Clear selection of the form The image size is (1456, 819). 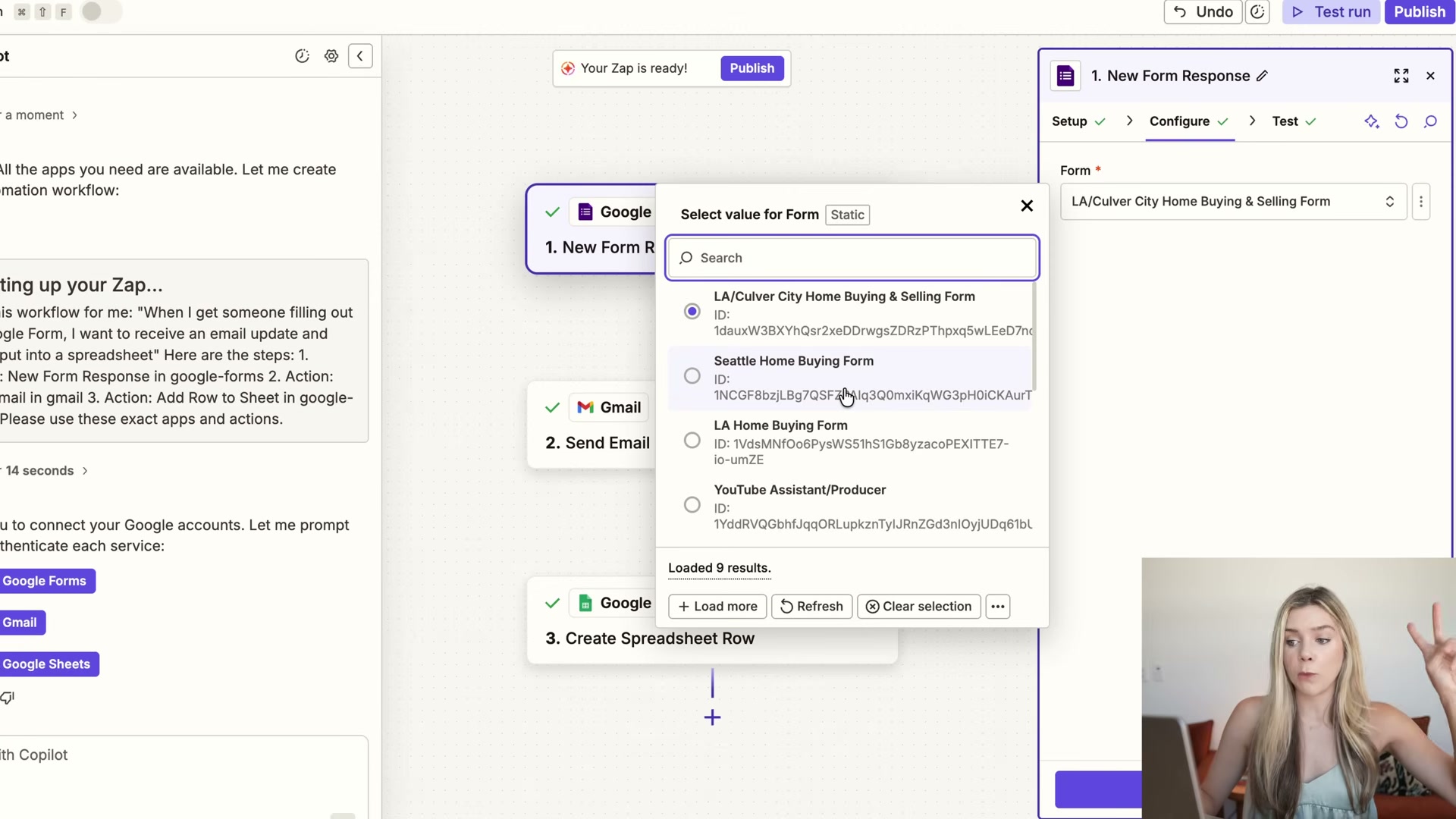coord(918,607)
